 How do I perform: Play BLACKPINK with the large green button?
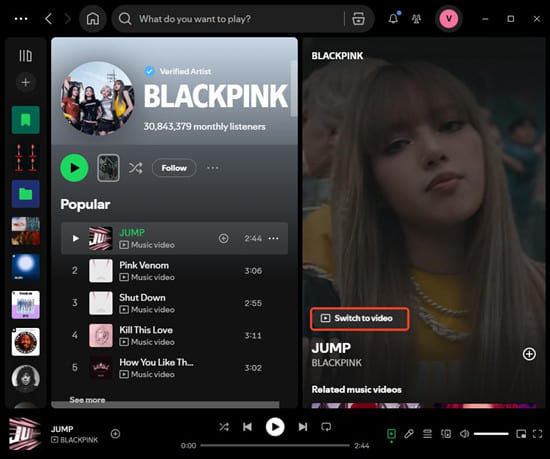[x=74, y=168]
